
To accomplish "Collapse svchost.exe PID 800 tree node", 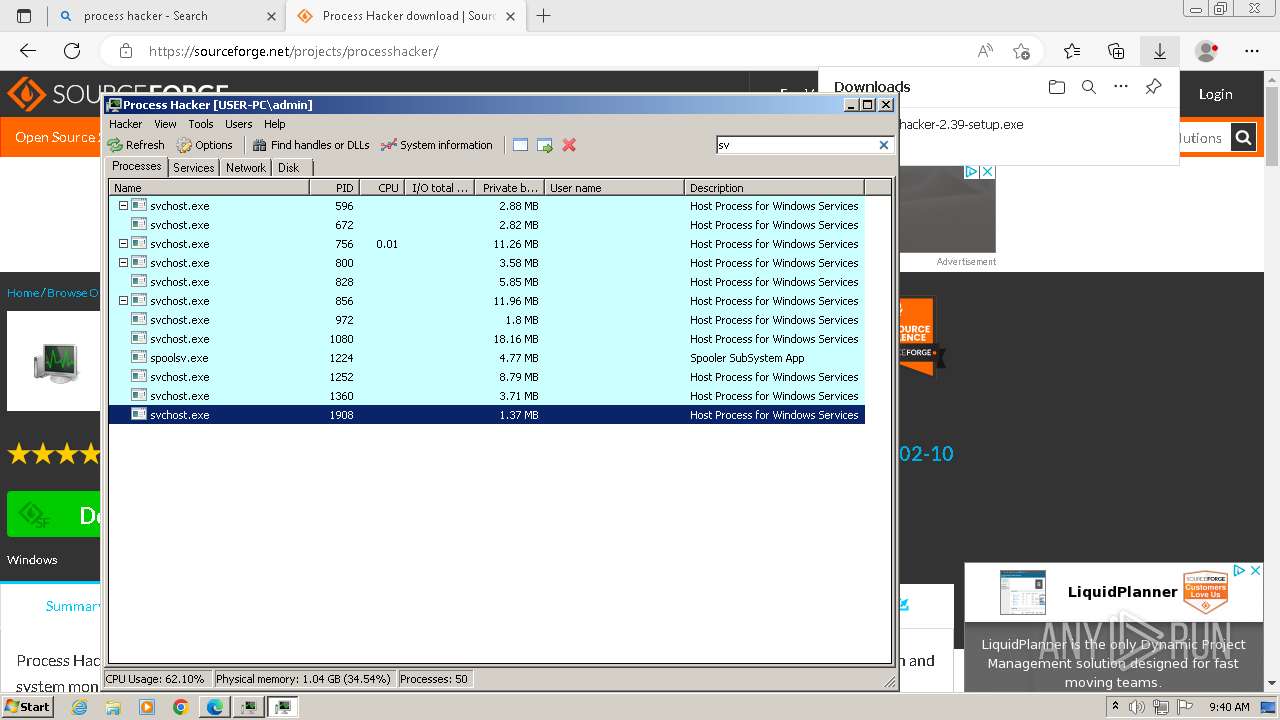I will click(123, 263).
